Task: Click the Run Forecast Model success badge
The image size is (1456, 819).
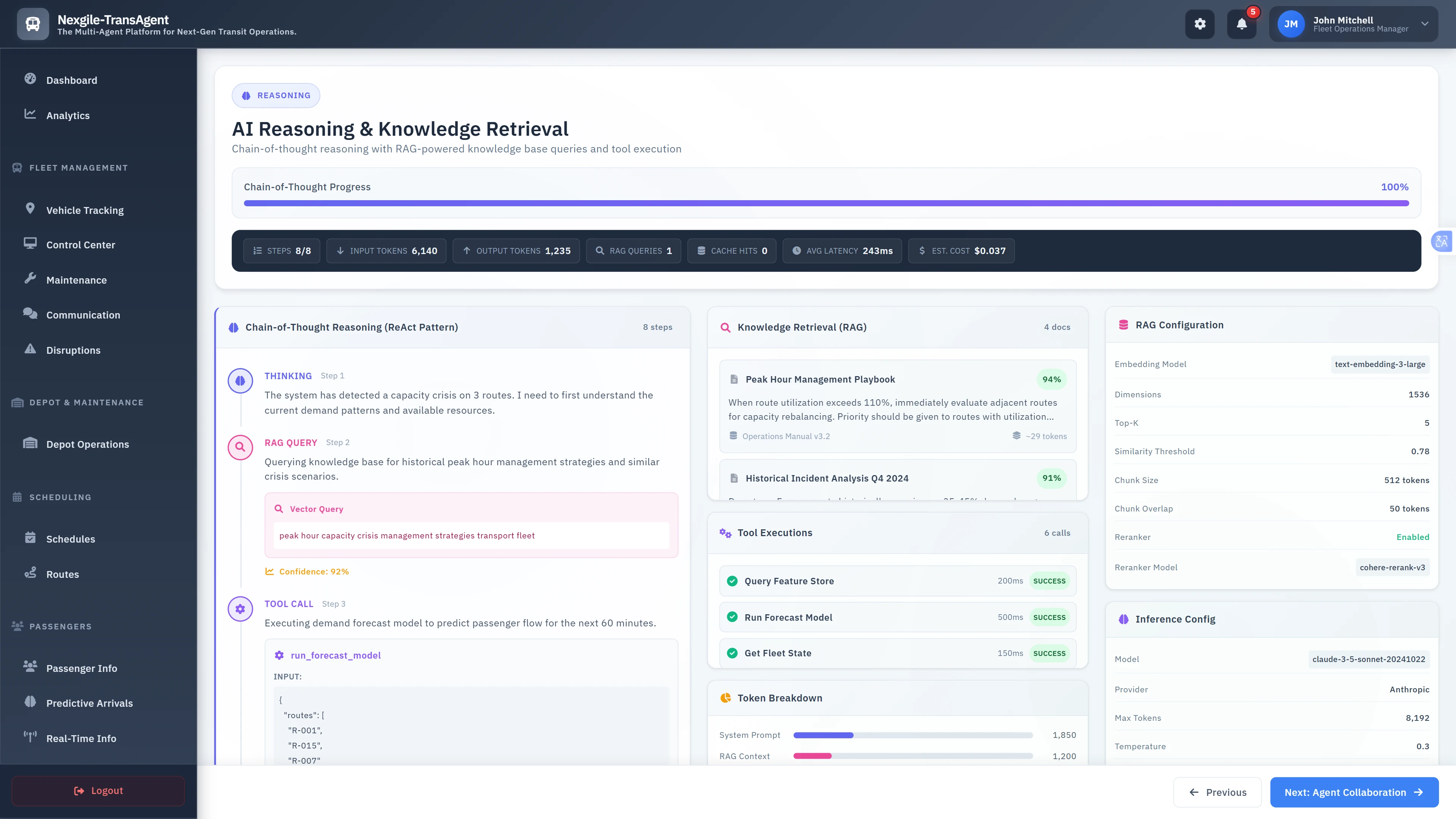Action: click(x=1049, y=617)
